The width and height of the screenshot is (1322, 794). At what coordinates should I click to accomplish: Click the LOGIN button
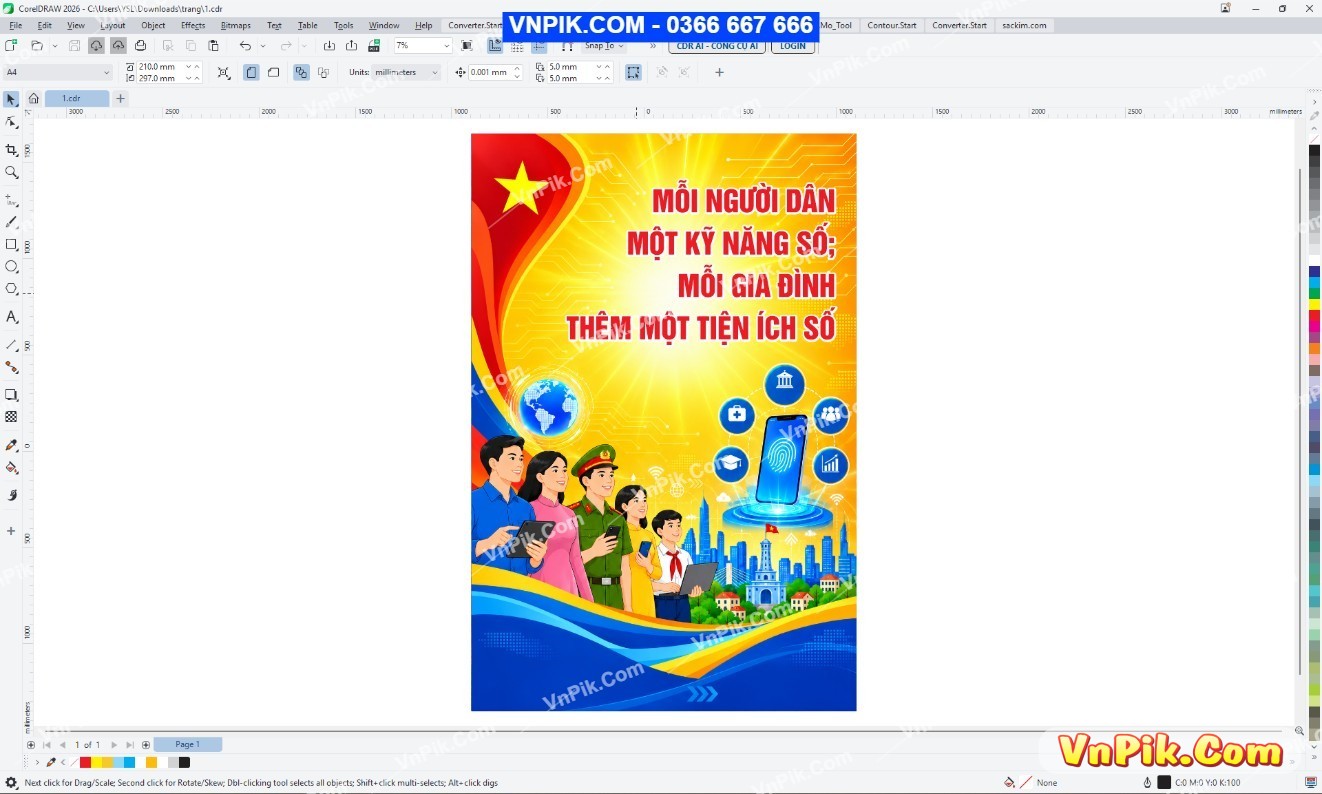click(793, 46)
